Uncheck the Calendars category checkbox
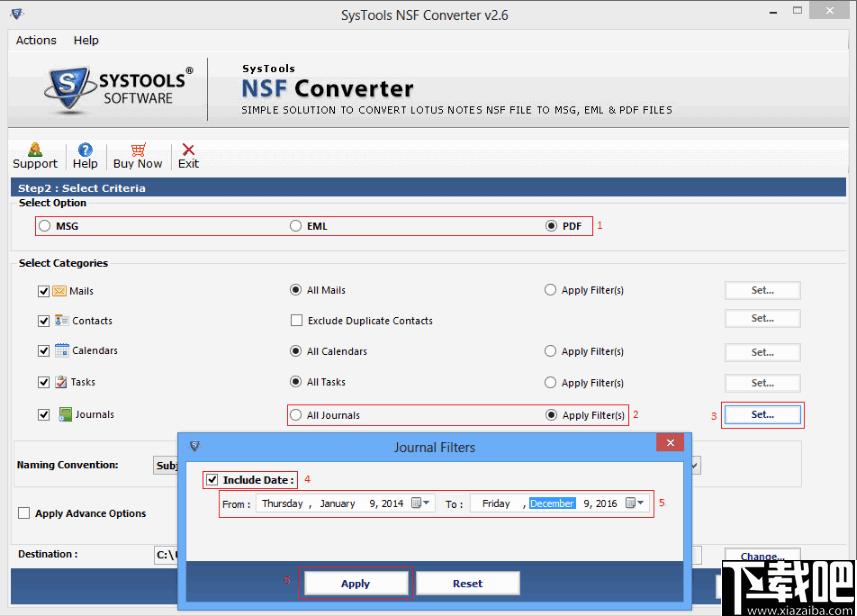 [44, 351]
